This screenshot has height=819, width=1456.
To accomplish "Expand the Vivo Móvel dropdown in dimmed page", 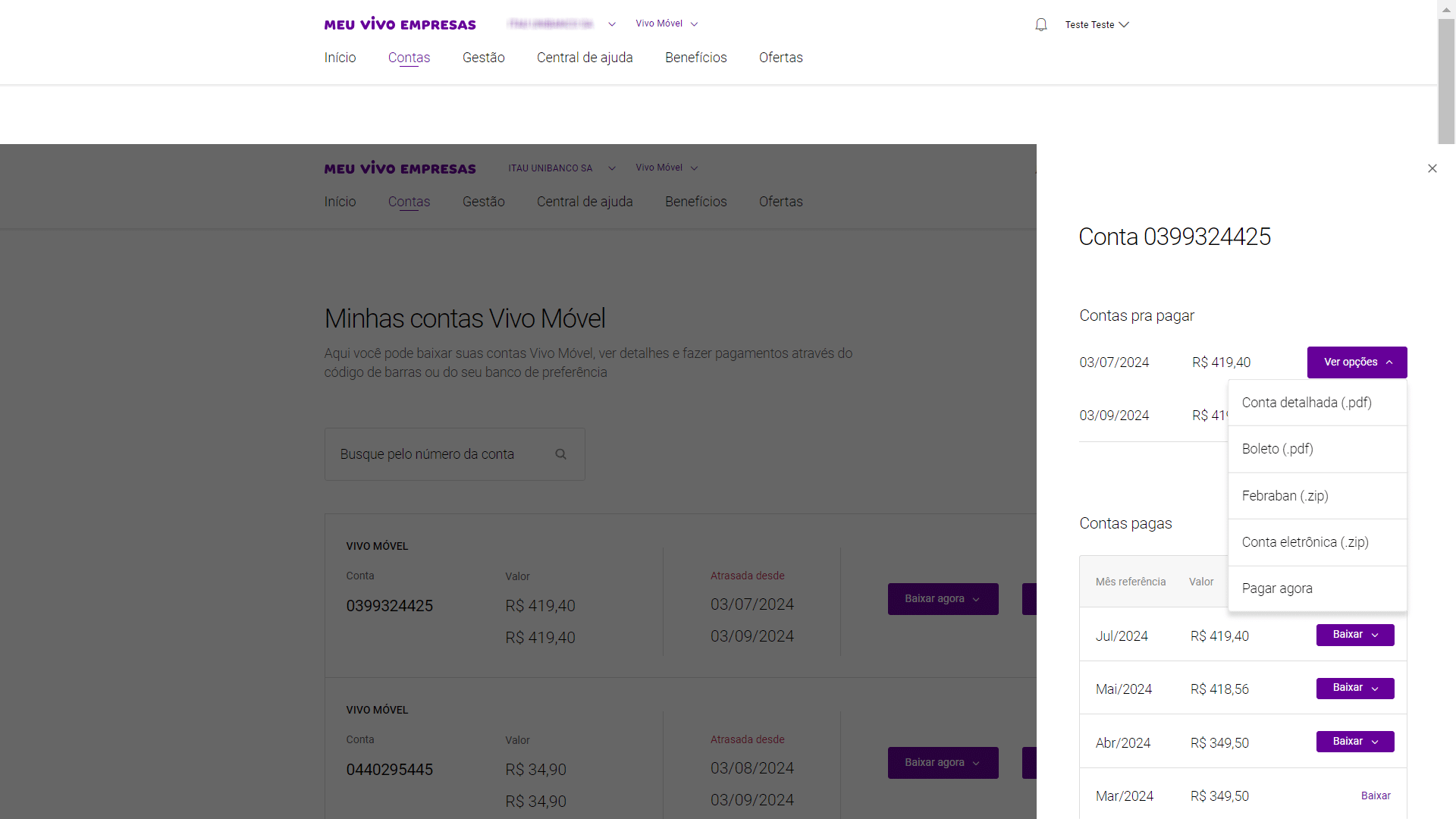I will pyautogui.click(x=667, y=168).
